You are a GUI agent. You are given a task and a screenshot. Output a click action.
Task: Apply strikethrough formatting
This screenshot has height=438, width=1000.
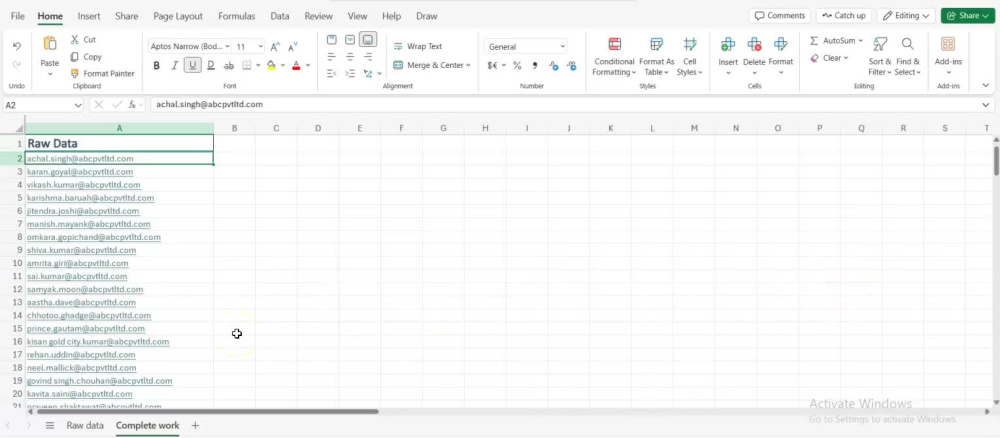(228, 65)
